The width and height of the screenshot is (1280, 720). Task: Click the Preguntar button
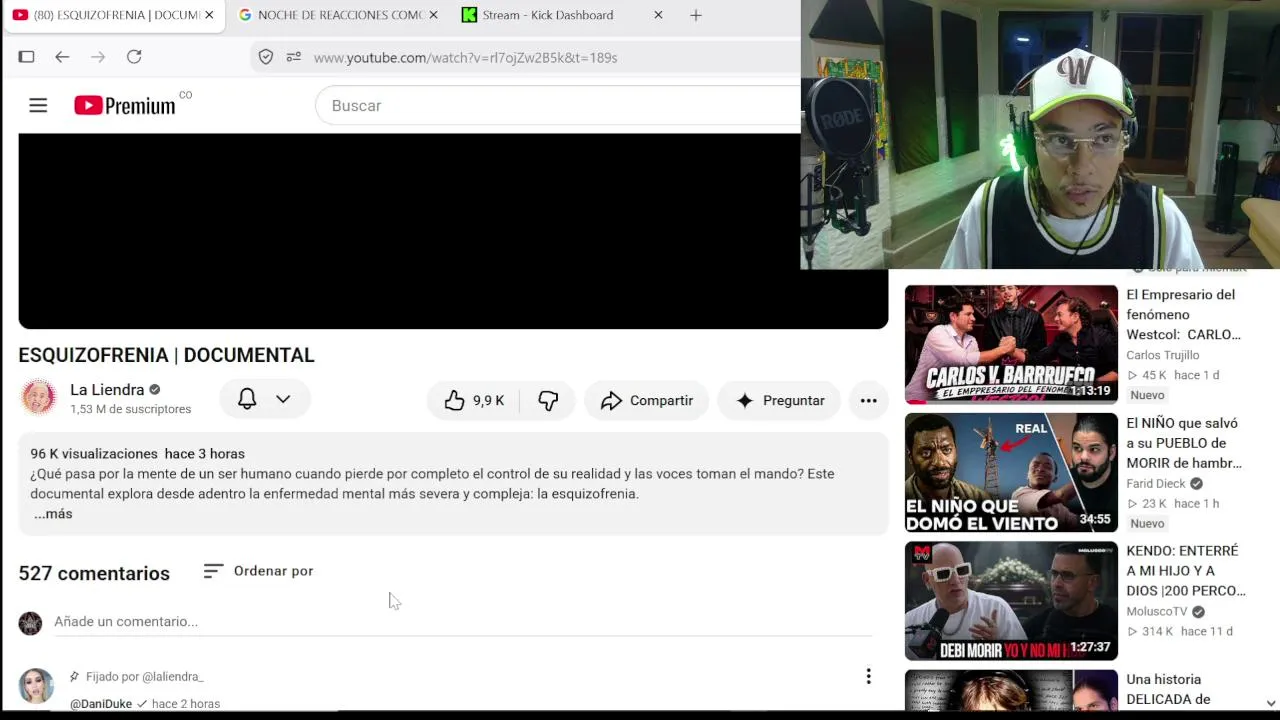[779, 400]
